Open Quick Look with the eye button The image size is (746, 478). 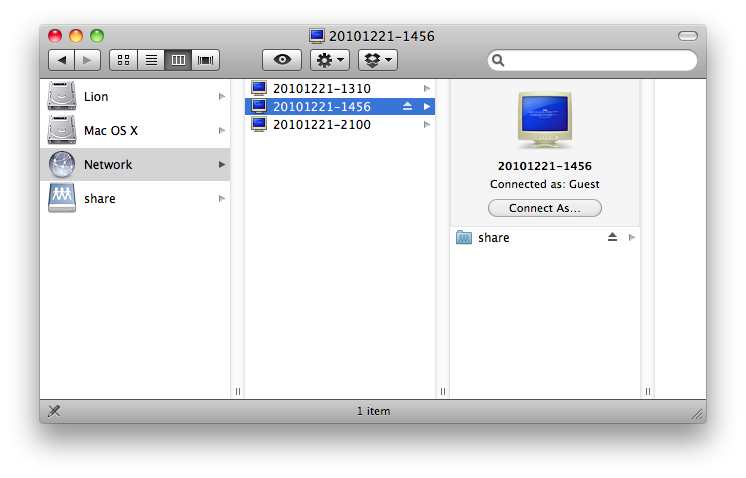pos(282,60)
